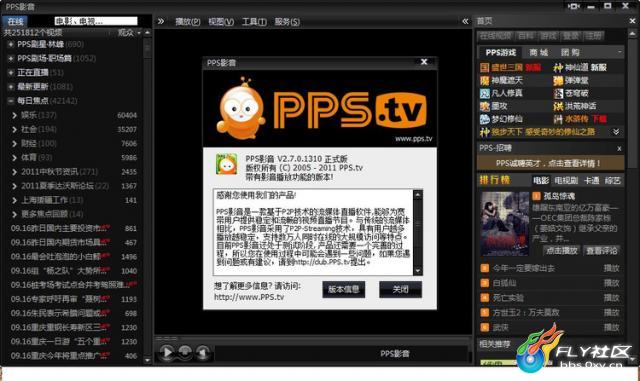Open the 梦幻修仙 game icon
Viewport: 640px width, 381px height.
click(x=484, y=119)
